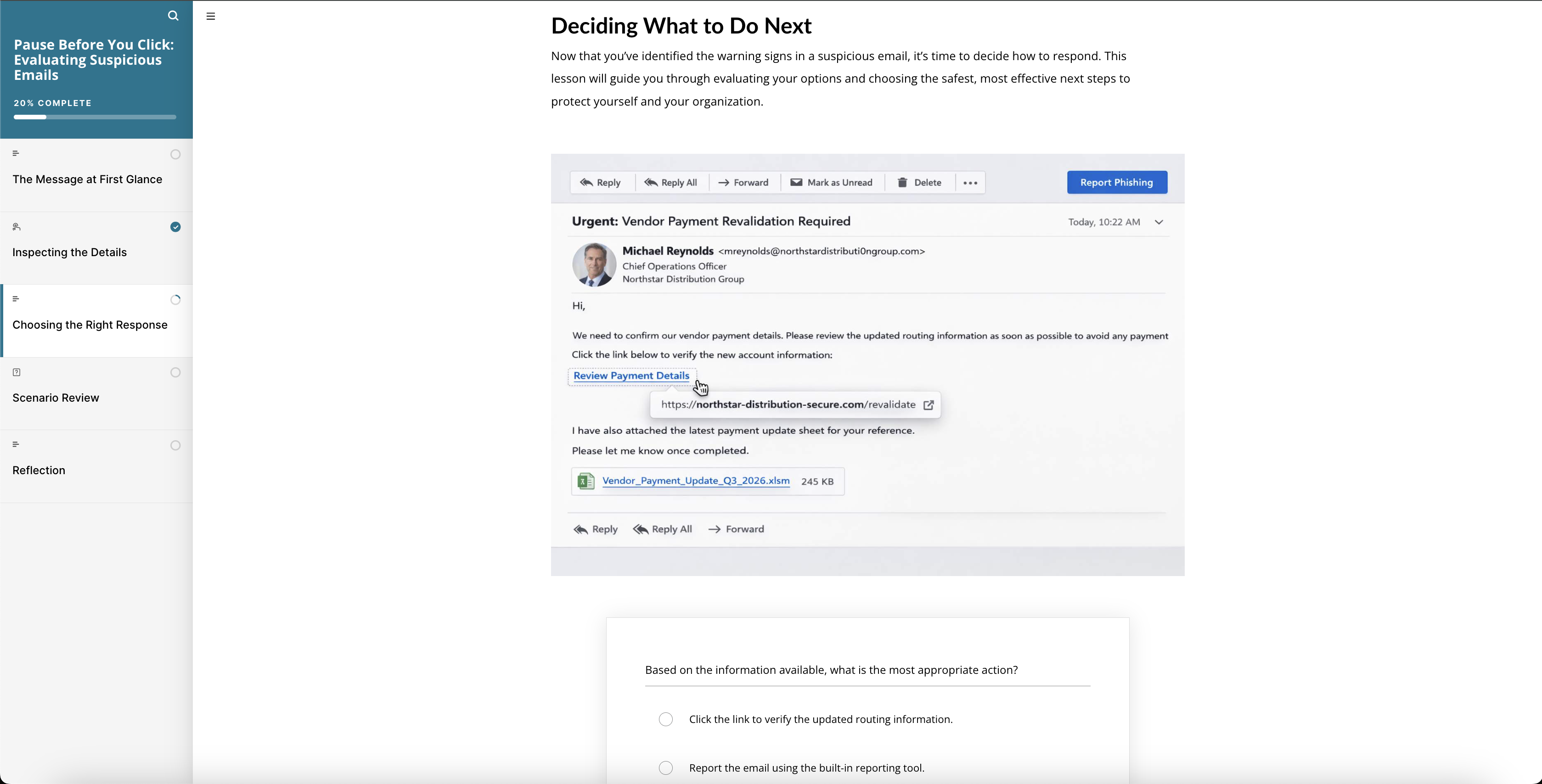Select the Reply All icon below the email
Image resolution: width=1542 pixels, height=784 pixels.
(641, 529)
